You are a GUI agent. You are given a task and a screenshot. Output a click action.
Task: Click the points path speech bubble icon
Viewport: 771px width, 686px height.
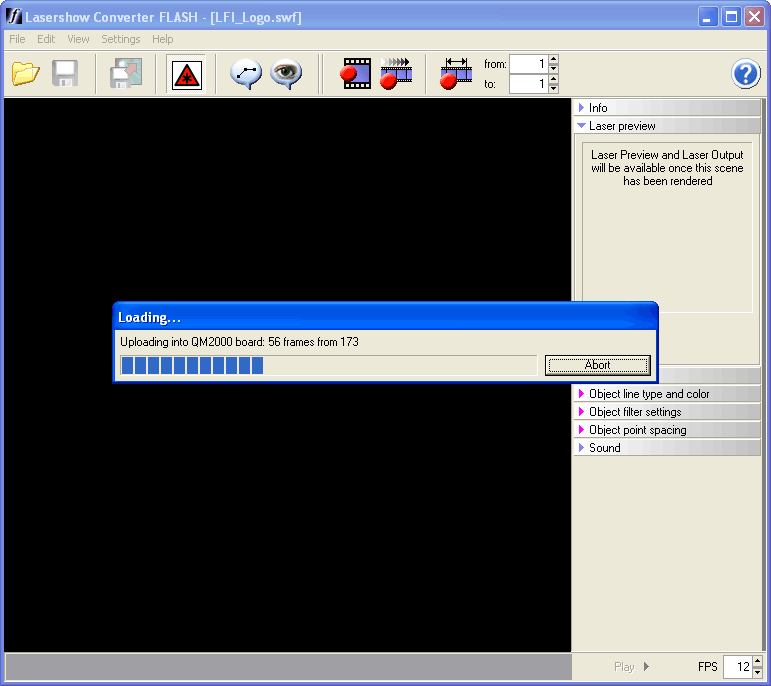(246, 74)
